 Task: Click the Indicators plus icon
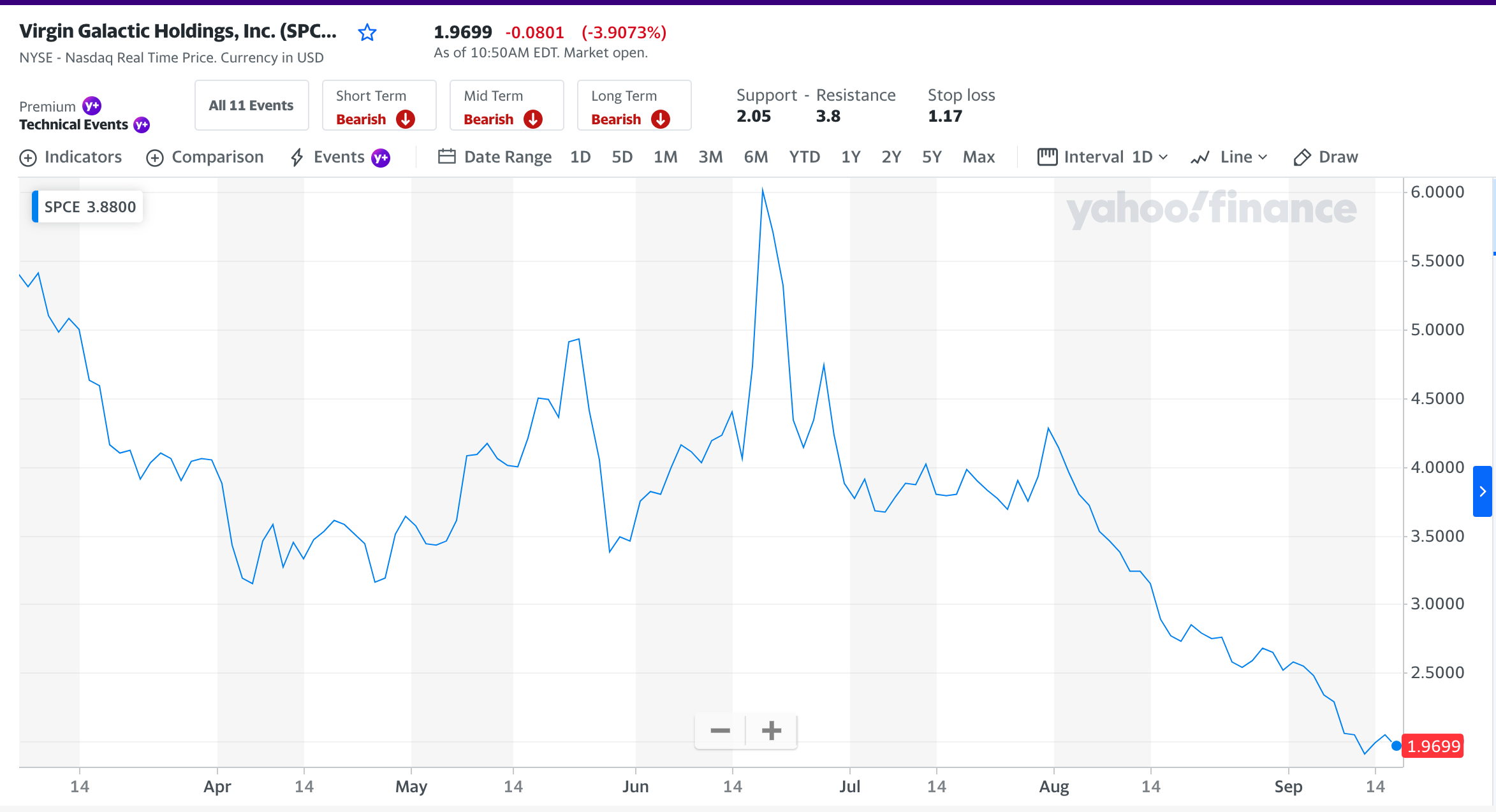coord(28,158)
